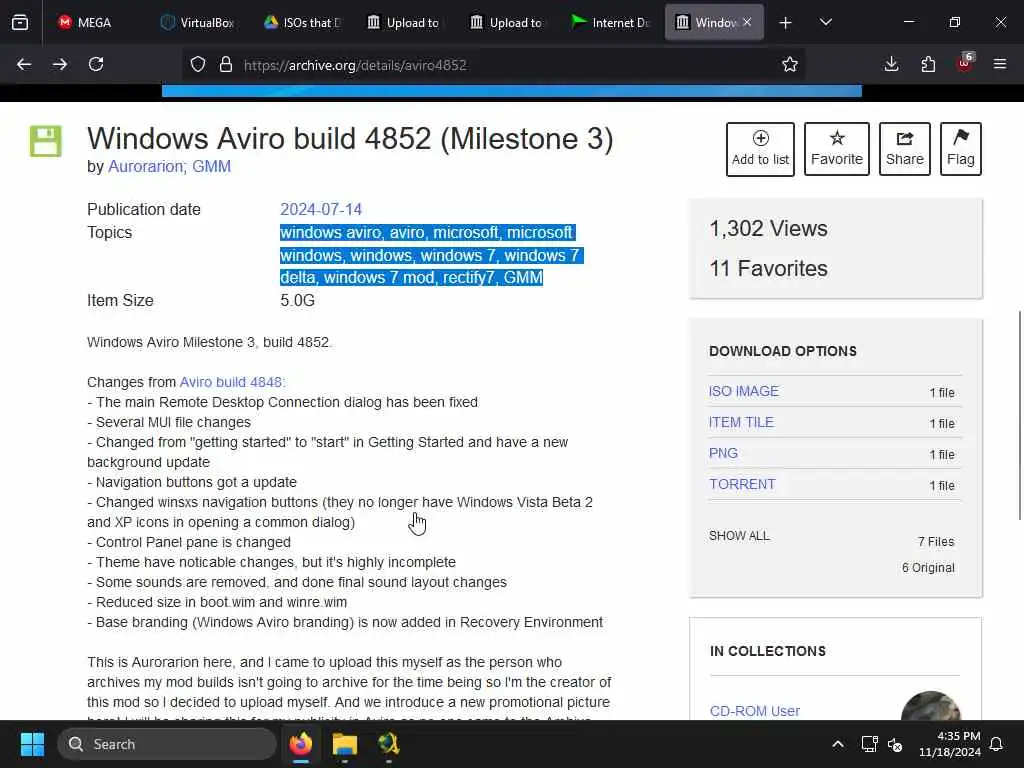
Task: Reload the current page
Action: (x=96, y=65)
